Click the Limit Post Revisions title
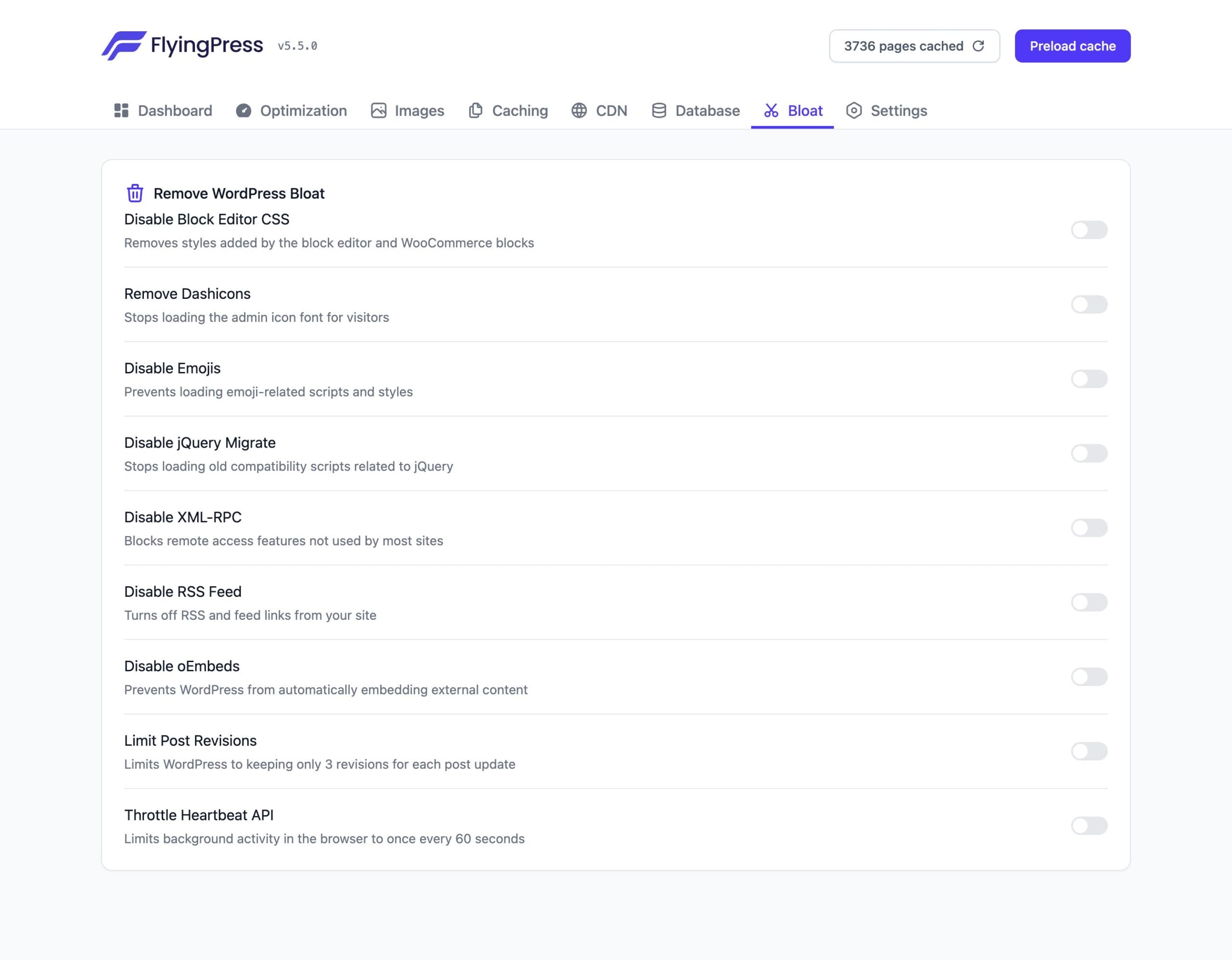Viewport: 1232px width, 960px height. [190, 740]
